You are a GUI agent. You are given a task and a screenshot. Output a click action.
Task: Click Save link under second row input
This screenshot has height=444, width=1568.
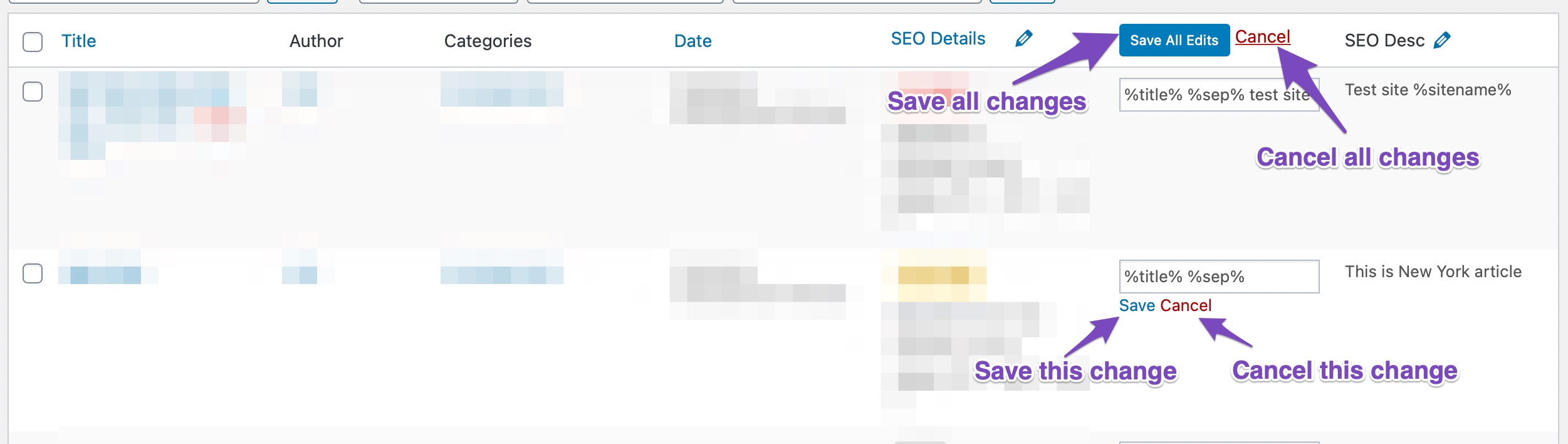[x=1137, y=305]
